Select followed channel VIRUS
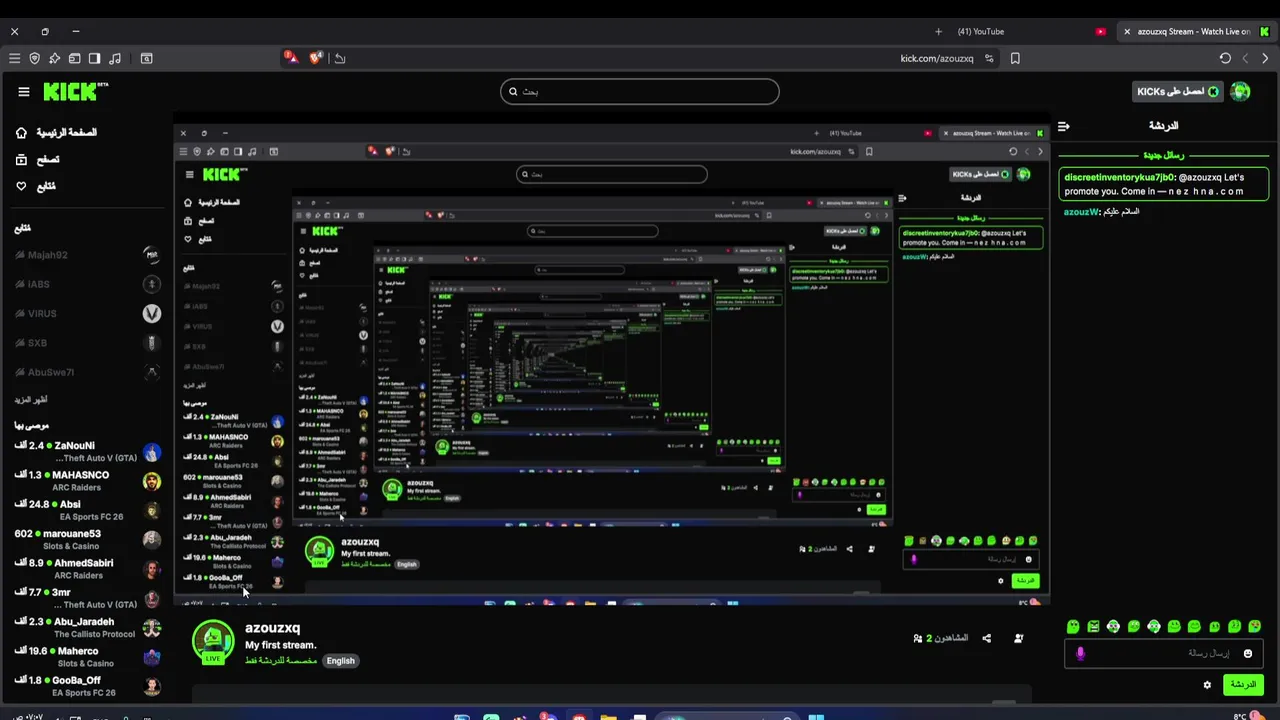This screenshot has width=1280, height=720. tap(88, 313)
